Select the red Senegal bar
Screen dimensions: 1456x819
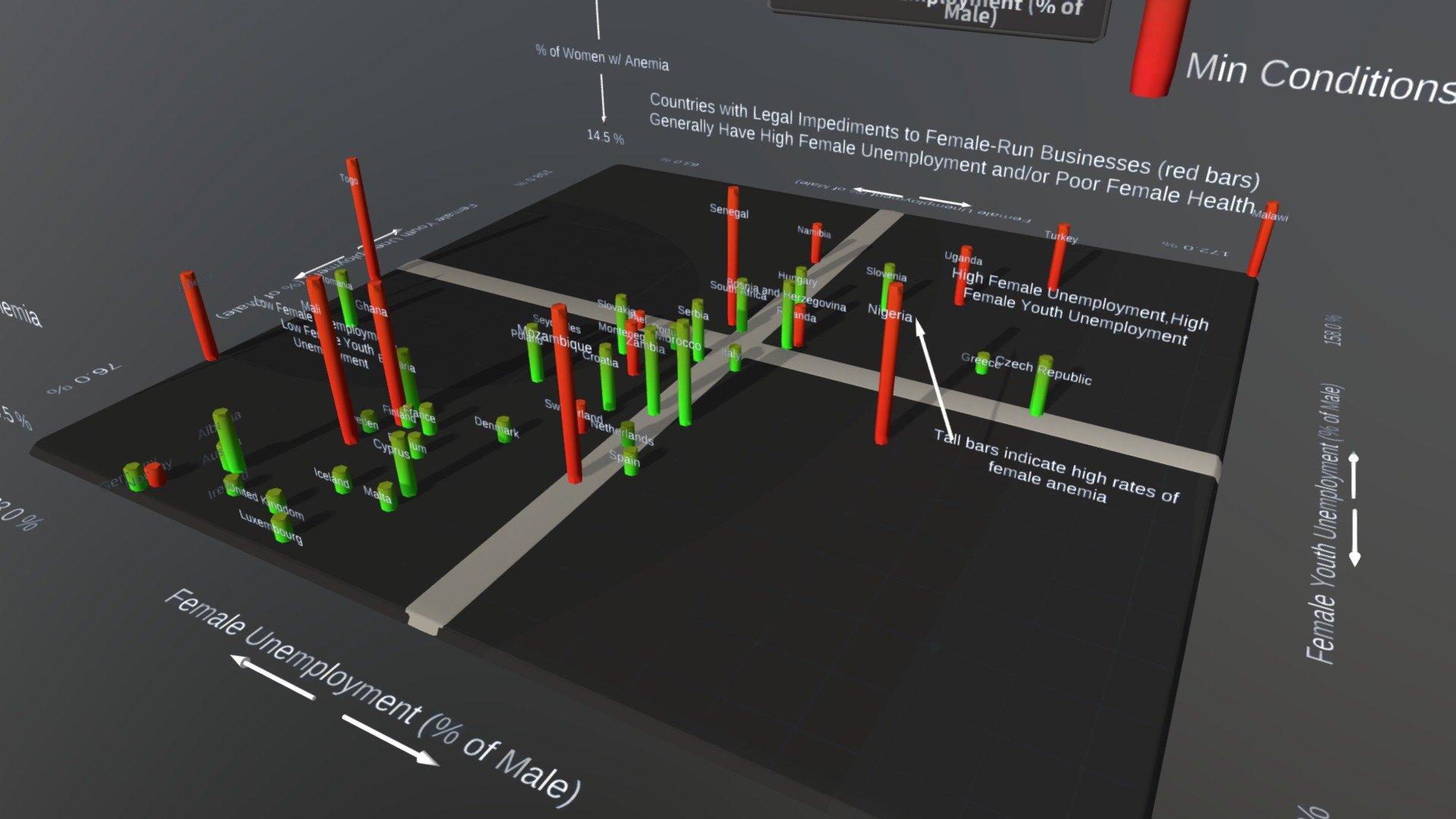(x=732, y=256)
